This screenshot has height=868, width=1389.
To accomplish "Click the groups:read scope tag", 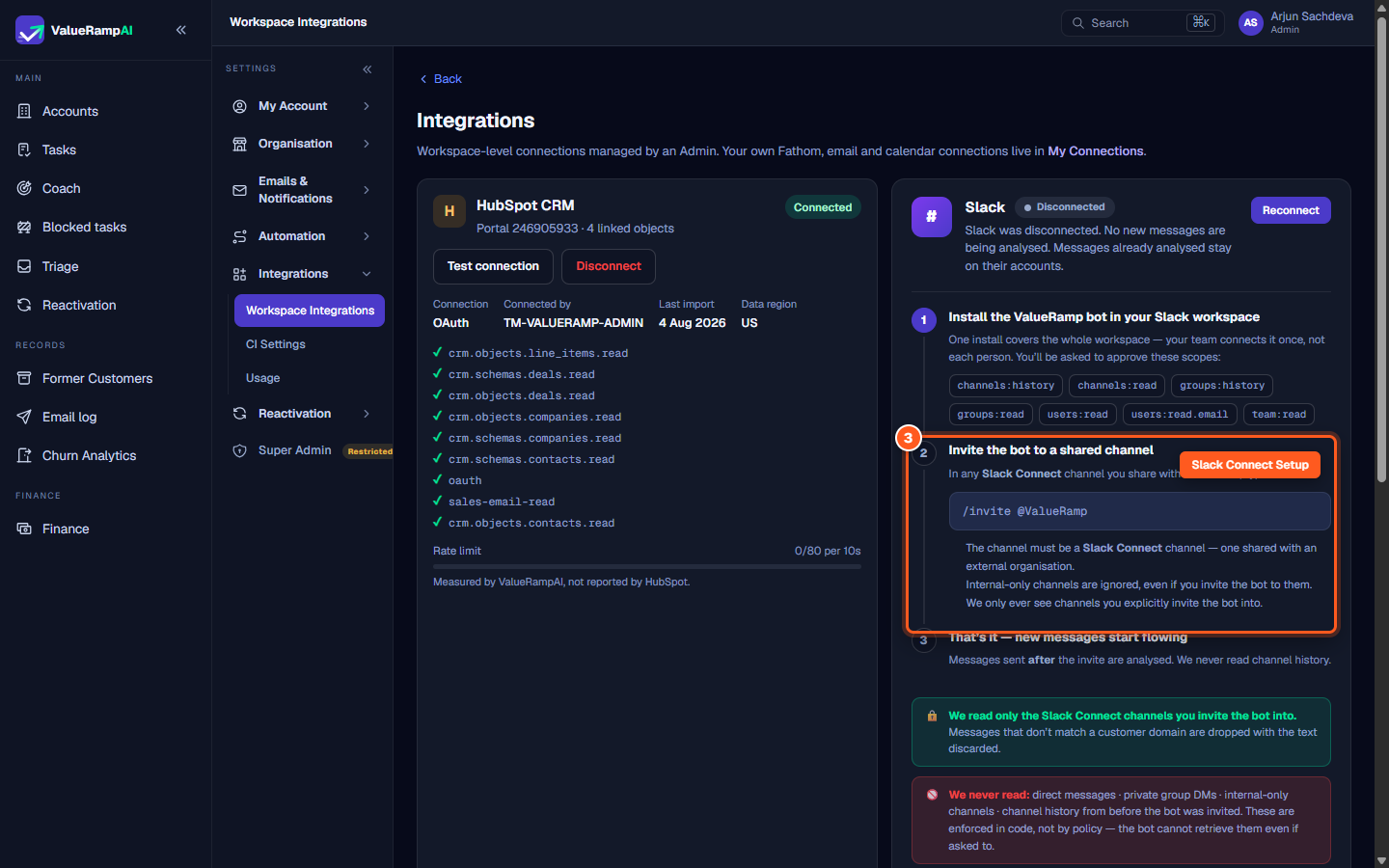I will click(991, 415).
